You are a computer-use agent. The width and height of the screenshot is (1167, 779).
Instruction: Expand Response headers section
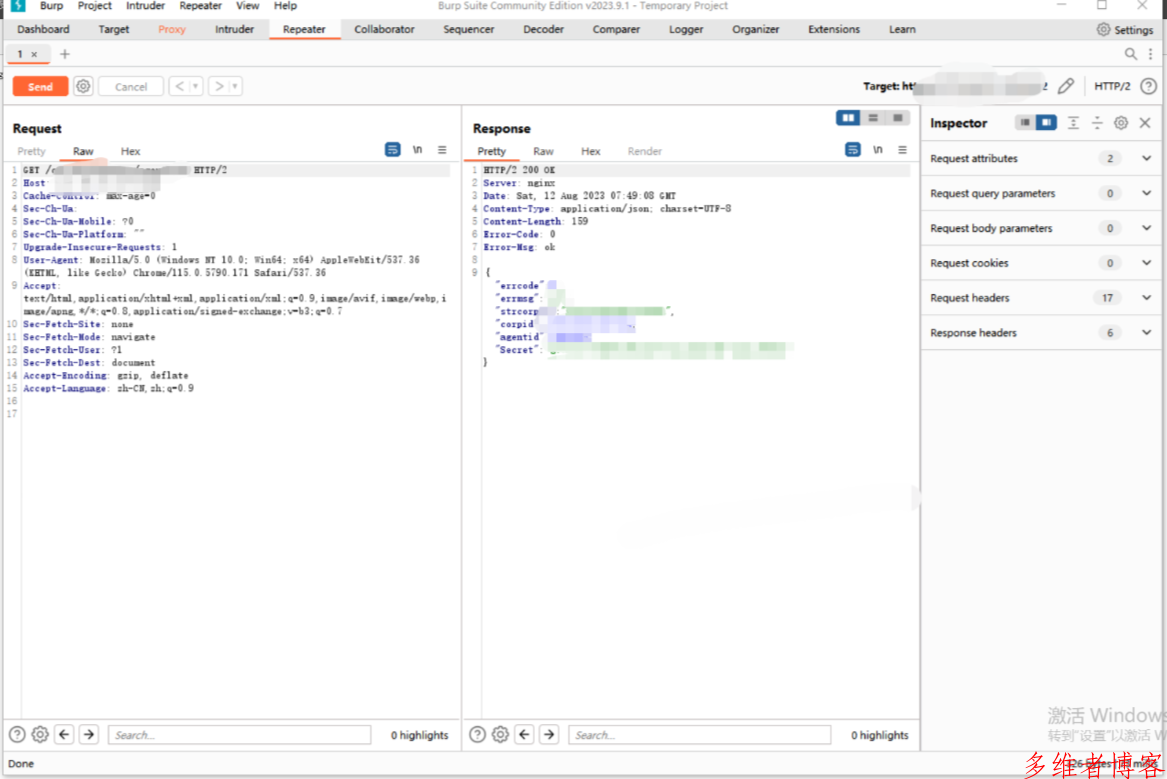(x=1041, y=333)
